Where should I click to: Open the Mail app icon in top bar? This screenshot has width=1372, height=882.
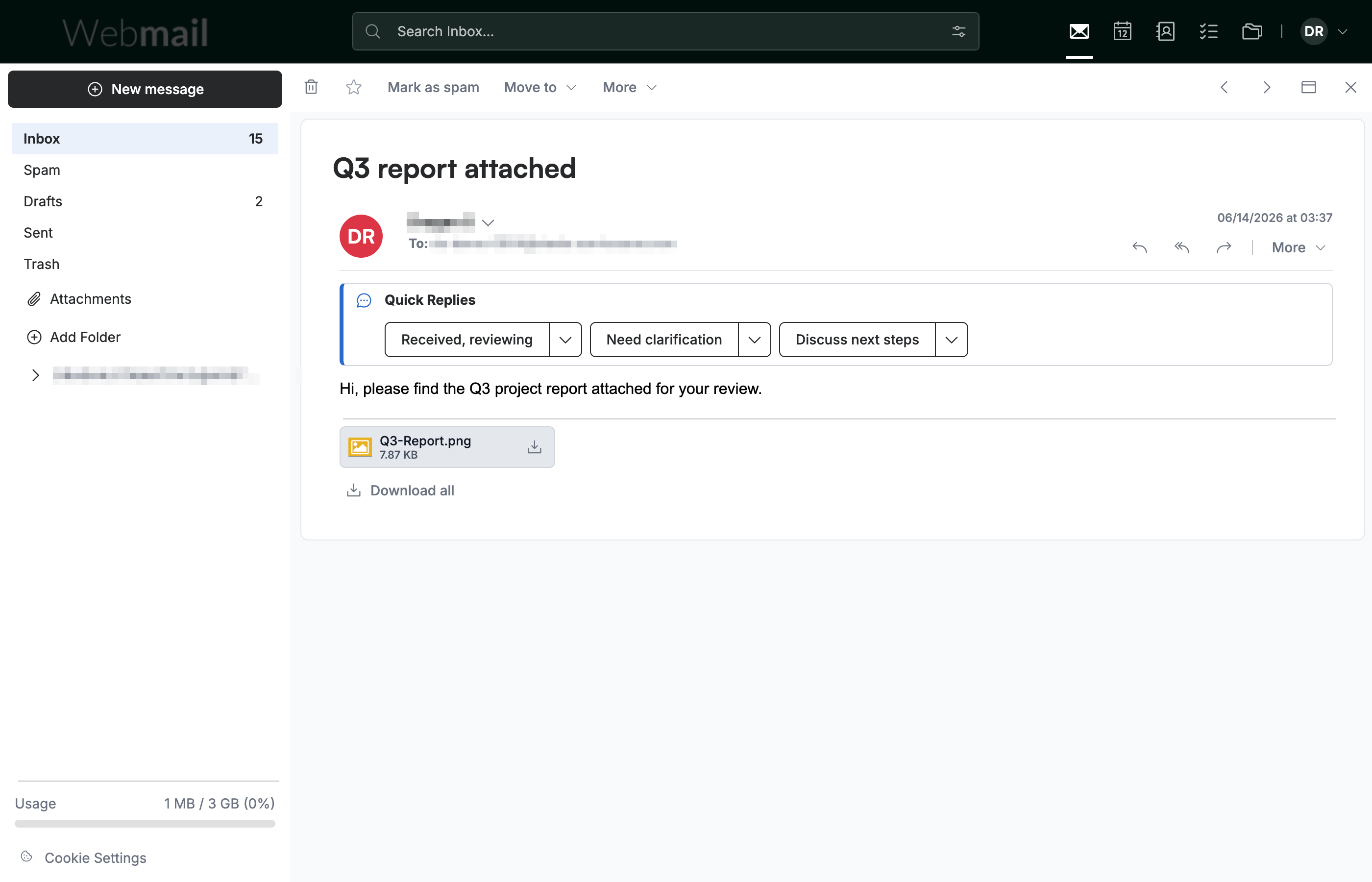(1079, 31)
